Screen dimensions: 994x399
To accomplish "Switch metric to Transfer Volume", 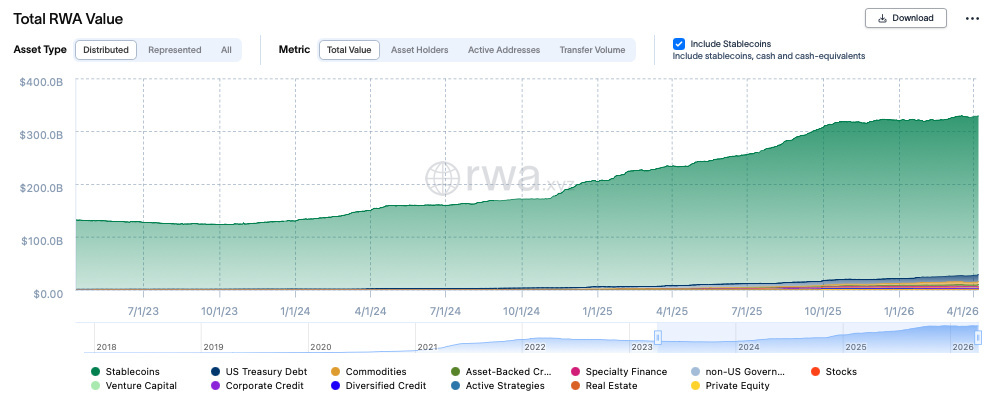I will (x=592, y=50).
